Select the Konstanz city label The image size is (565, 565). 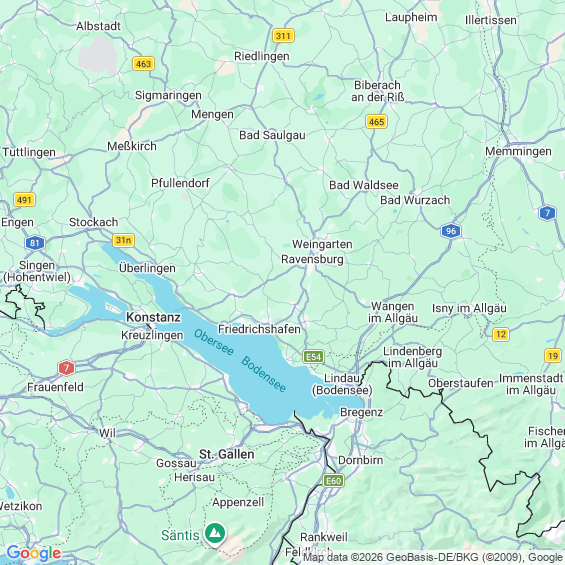[153, 317]
